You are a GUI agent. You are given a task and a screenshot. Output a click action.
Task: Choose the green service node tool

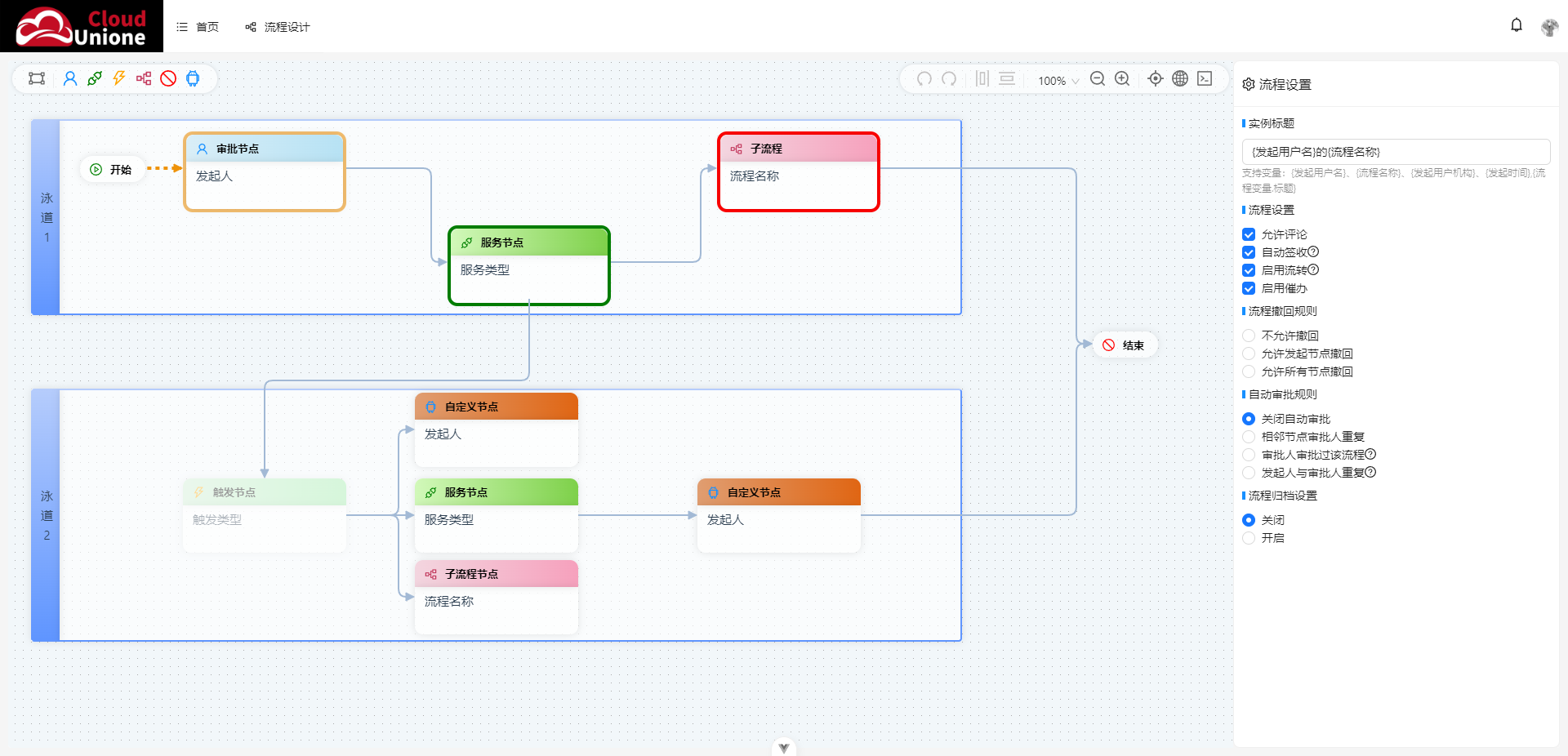95,78
